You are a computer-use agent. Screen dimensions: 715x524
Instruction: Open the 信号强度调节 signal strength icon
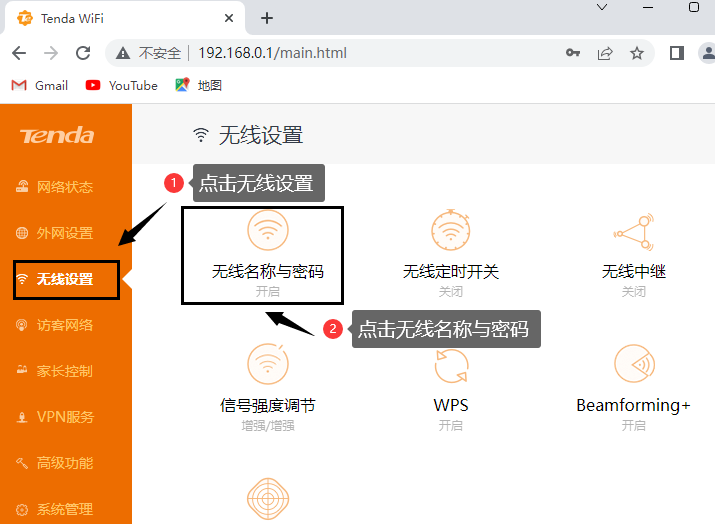(268, 364)
